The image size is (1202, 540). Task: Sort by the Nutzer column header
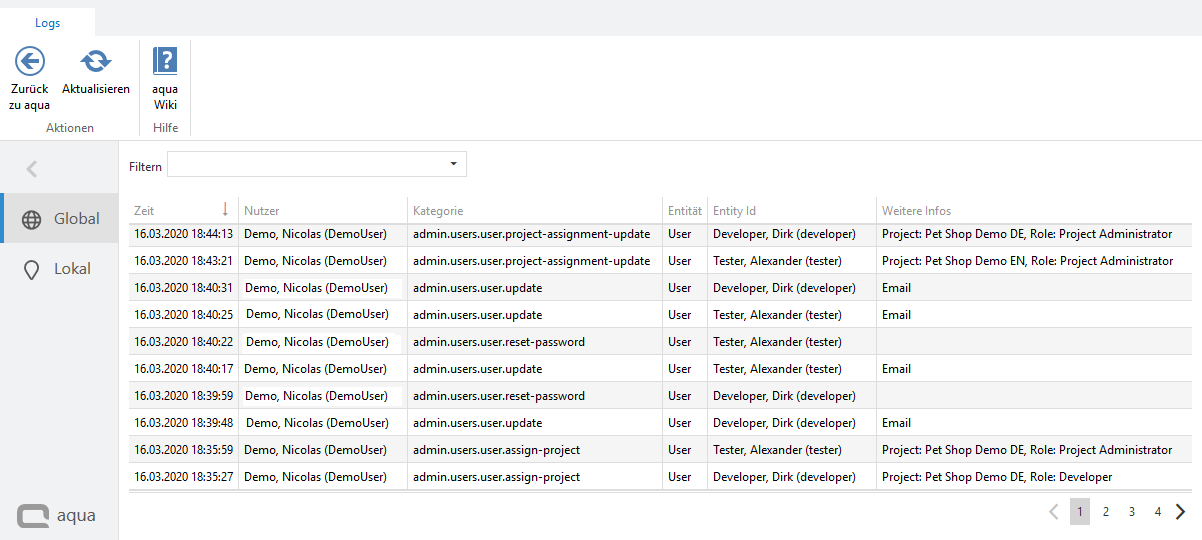coord(262,211)
